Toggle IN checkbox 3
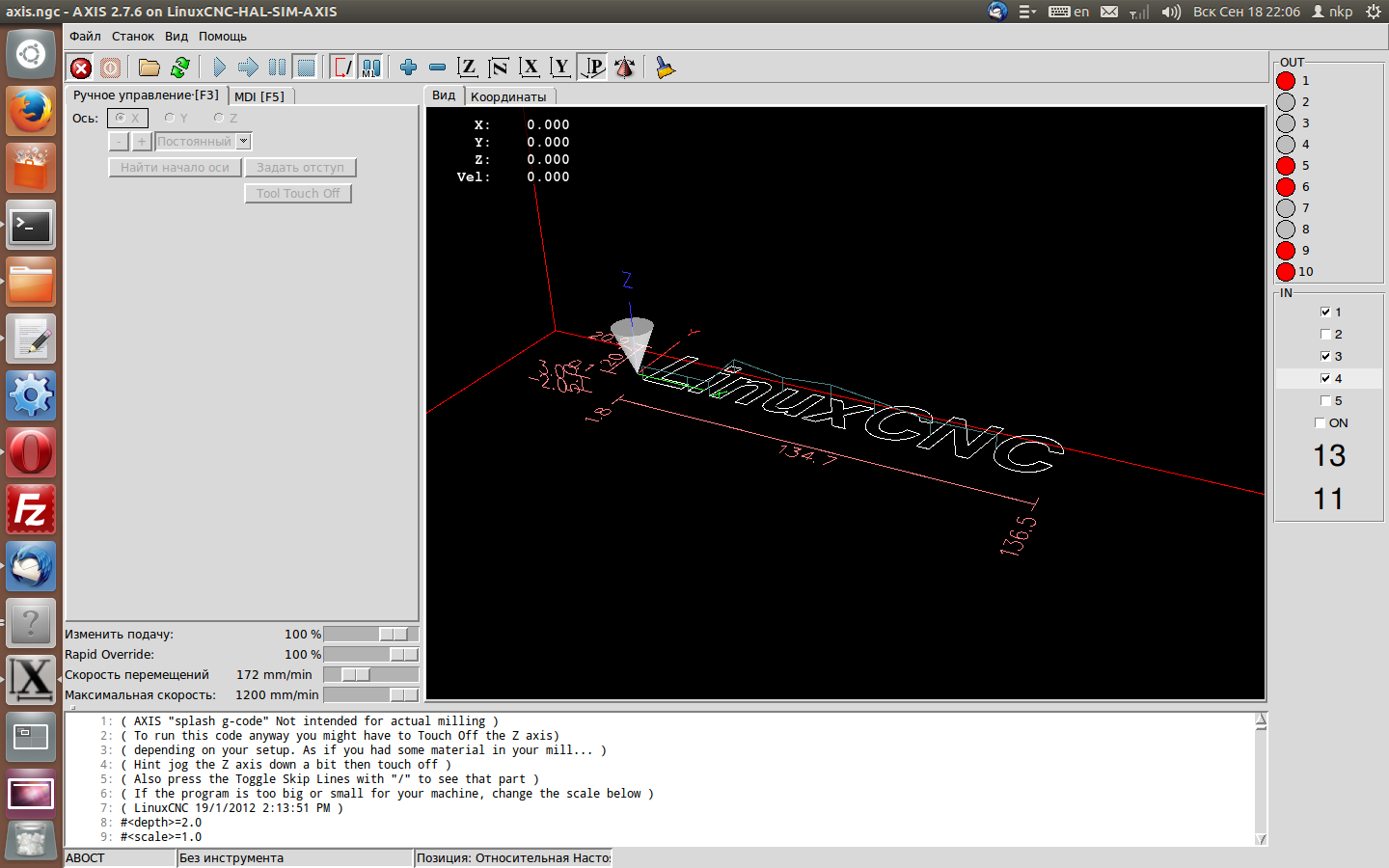 click(x=1325, y=356)
